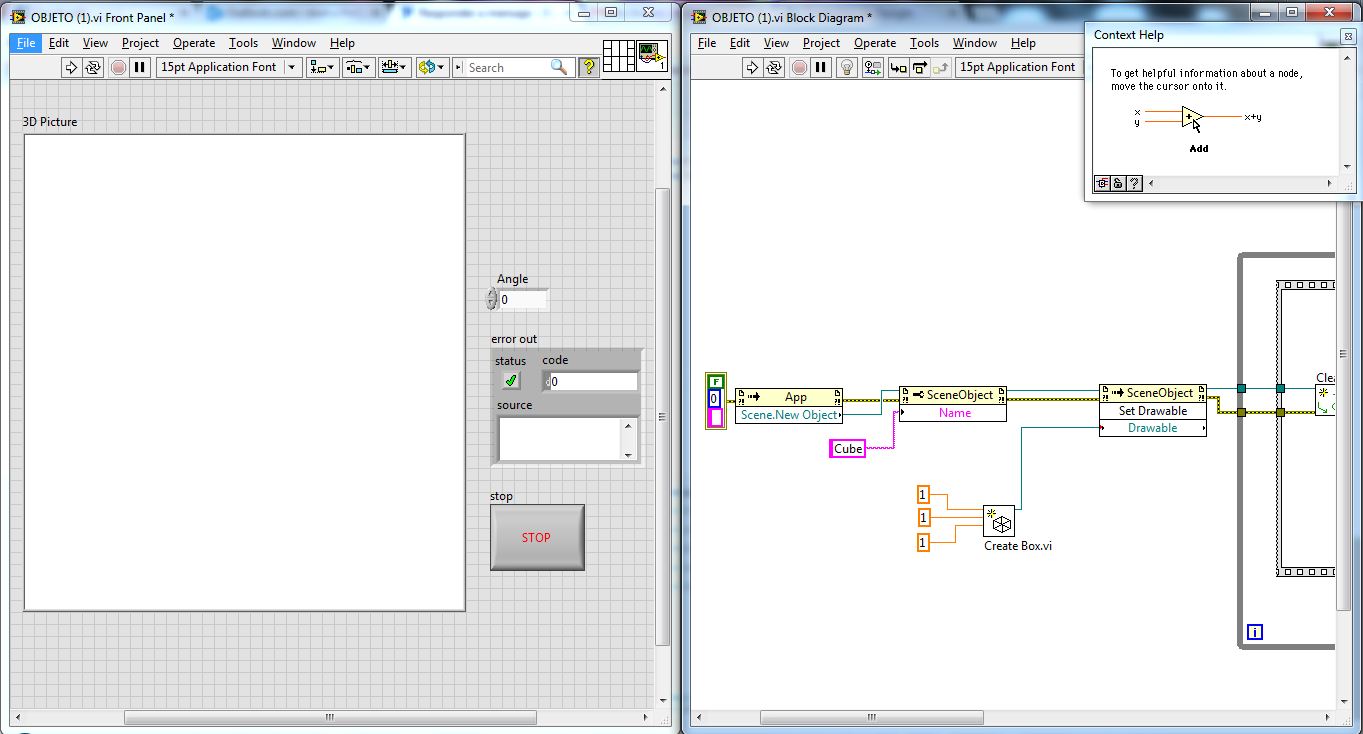The height and width of the screenshot is (734, 1363).
Task: Click the Create Box.vi node icon
Action: pyautogui.click(x=998, y=521)
